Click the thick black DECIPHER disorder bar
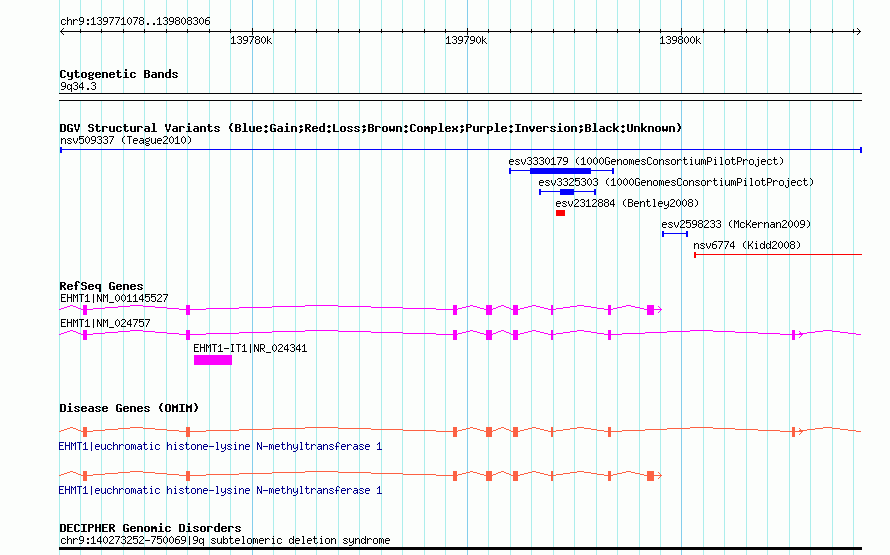Image resolution: width=890 pixels, height=555 pixels. 460,549
